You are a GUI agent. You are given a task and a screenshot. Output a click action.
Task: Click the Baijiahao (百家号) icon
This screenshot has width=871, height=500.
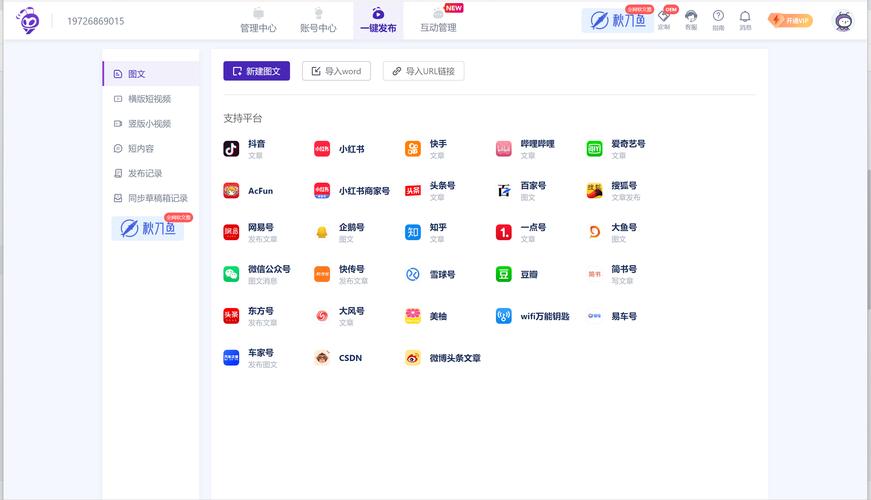coord(503,191)
